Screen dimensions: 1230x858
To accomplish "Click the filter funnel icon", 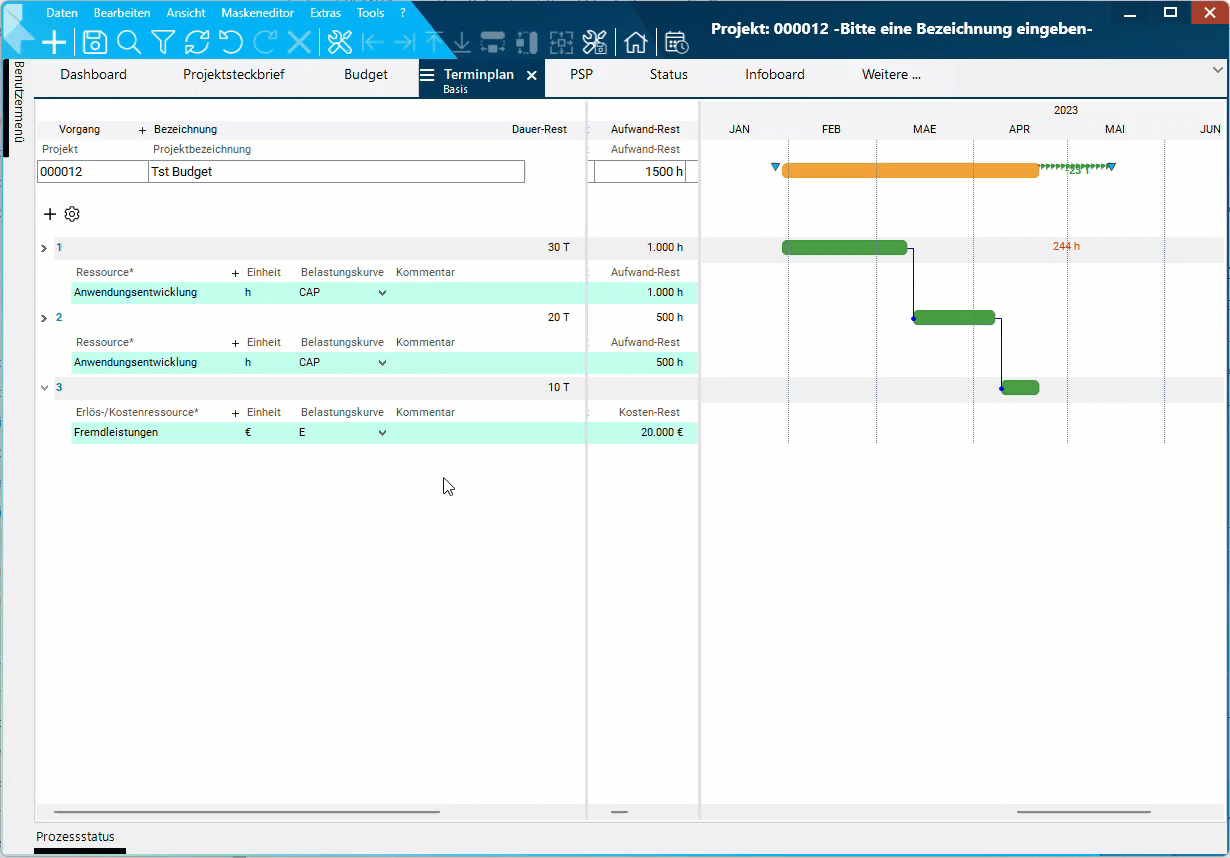I will pyautogui.click(x=163, y=42).
